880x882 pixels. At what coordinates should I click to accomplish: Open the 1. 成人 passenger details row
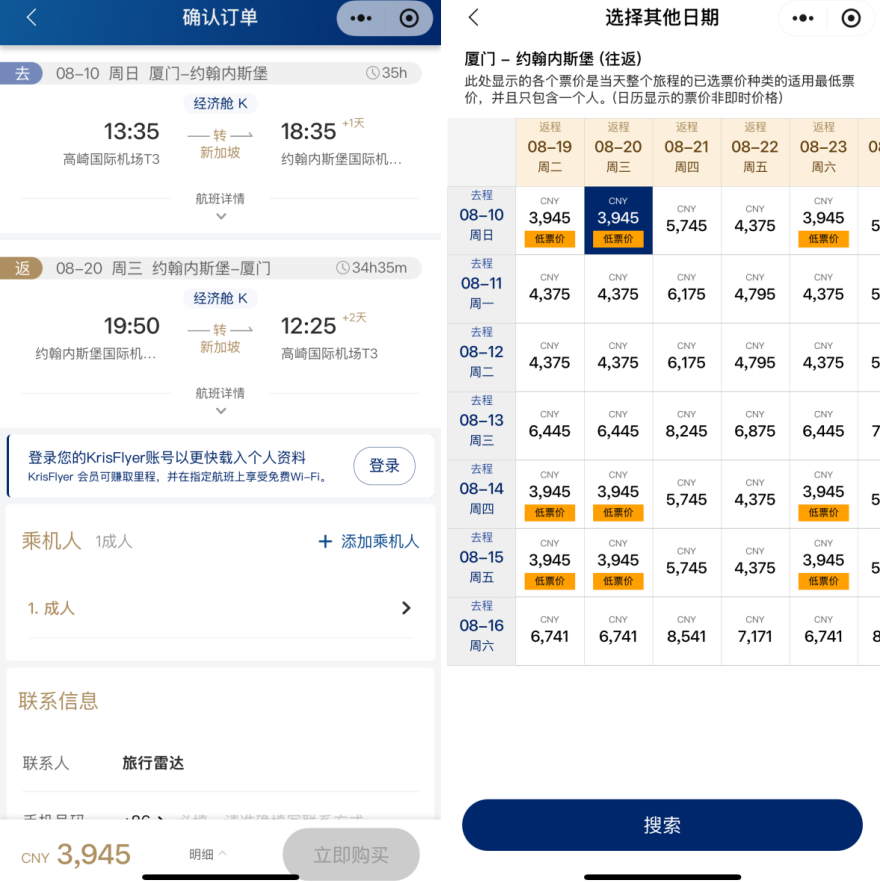click(x=220, y=607)
